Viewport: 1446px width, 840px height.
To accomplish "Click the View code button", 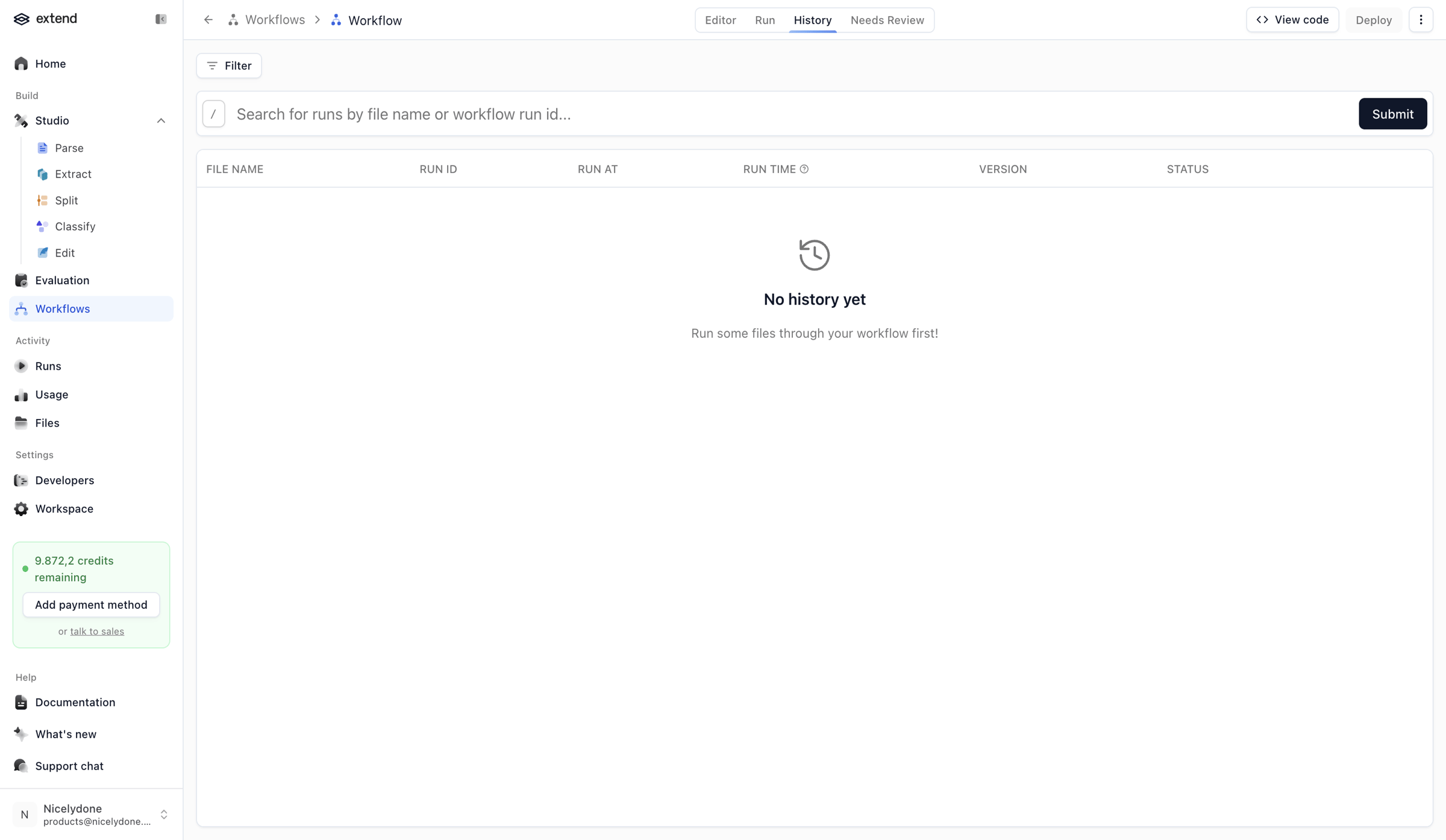I will (1292, 20).
